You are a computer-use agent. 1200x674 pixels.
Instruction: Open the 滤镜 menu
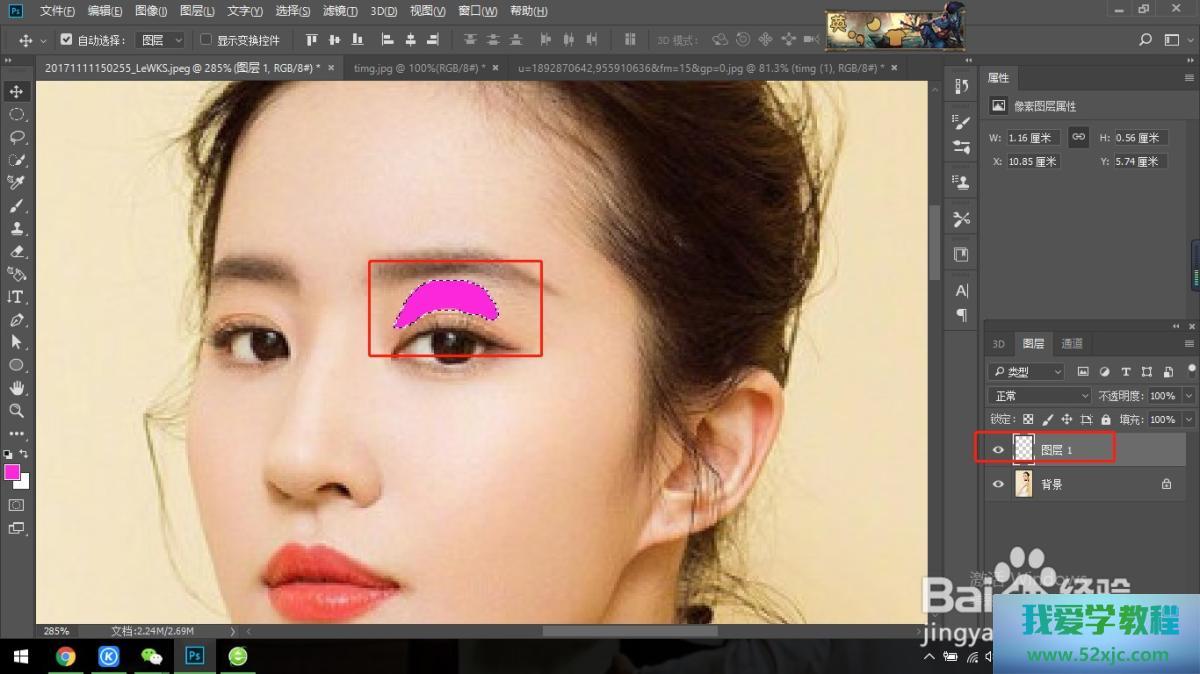[x=340, y=11]
